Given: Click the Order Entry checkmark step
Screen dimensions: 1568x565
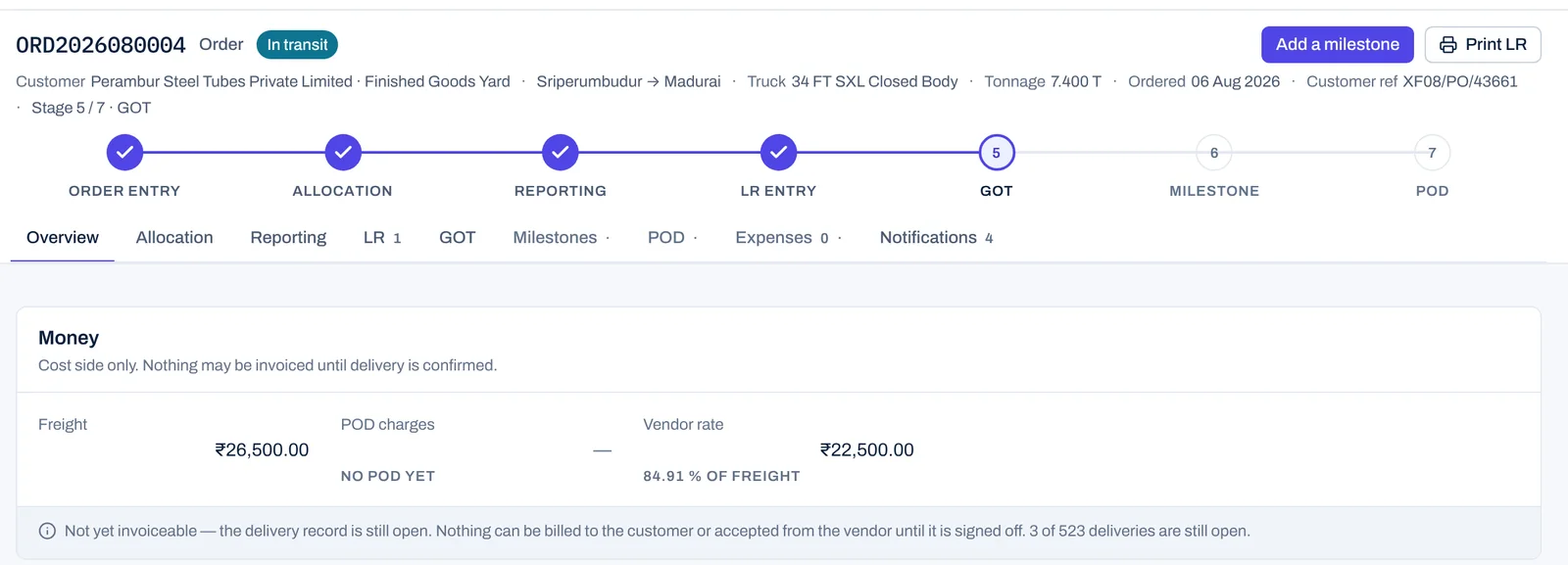Looking at the screenshot, I should tap(124, 153).
